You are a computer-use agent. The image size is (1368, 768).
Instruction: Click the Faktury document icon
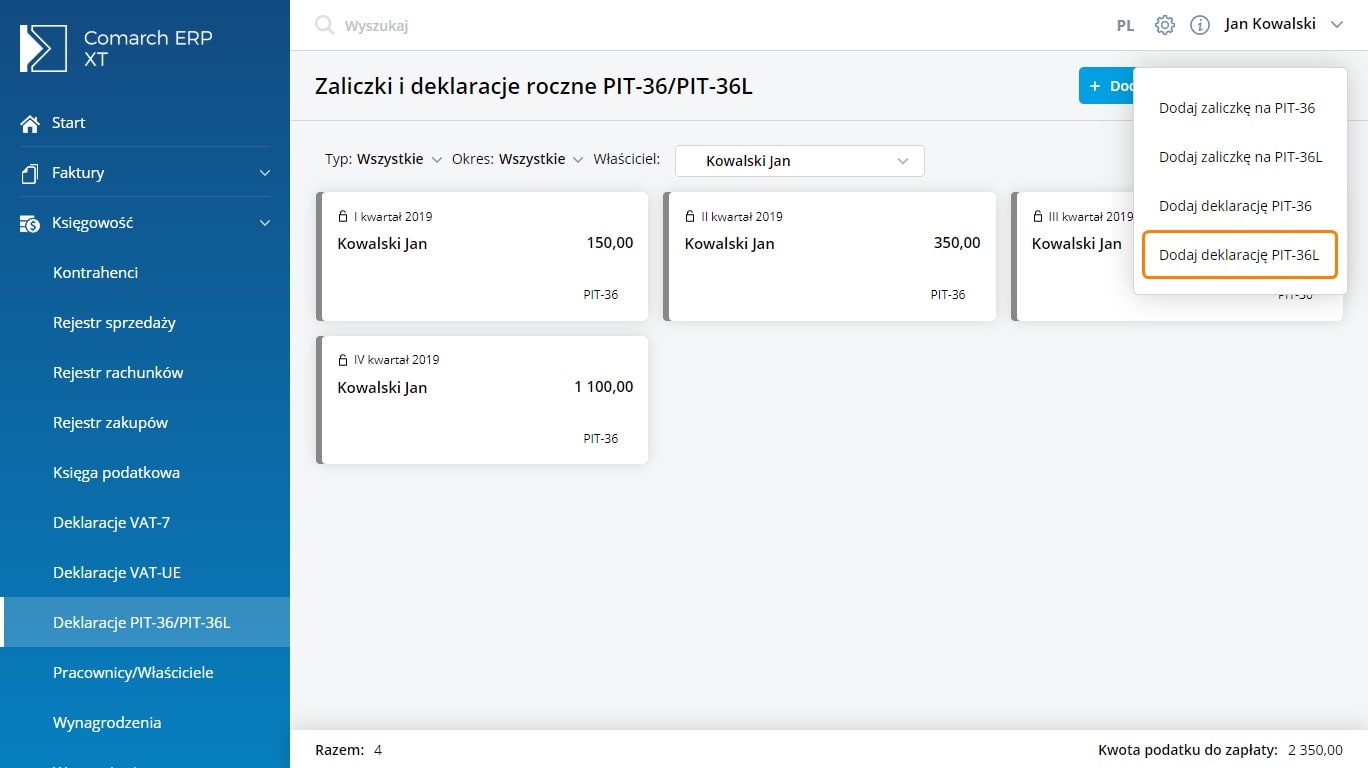coord(30,173)
